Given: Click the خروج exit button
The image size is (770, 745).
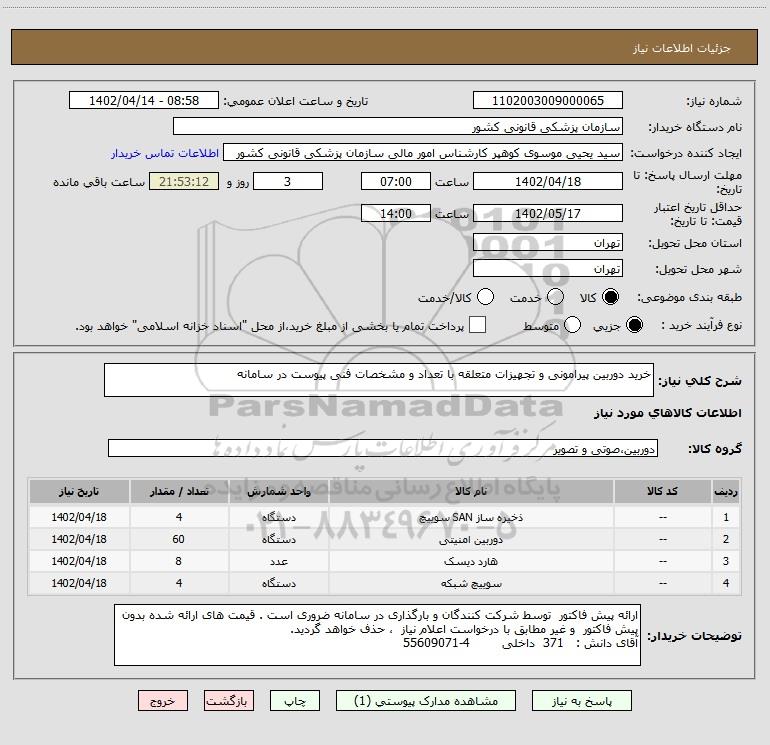Looking at the screenshot, I should [x=163, y=701].
